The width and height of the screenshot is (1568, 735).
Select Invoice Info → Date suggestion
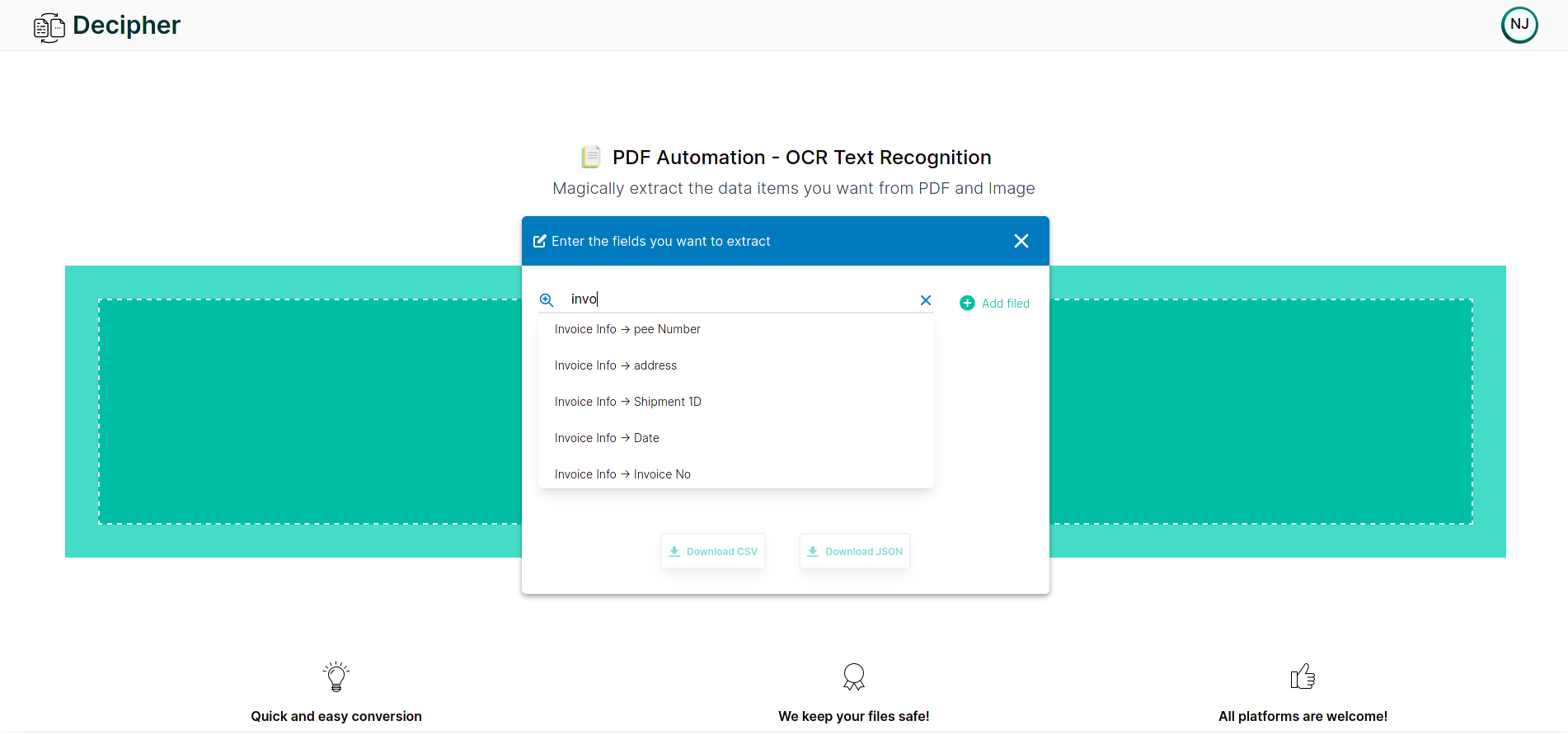736,438
